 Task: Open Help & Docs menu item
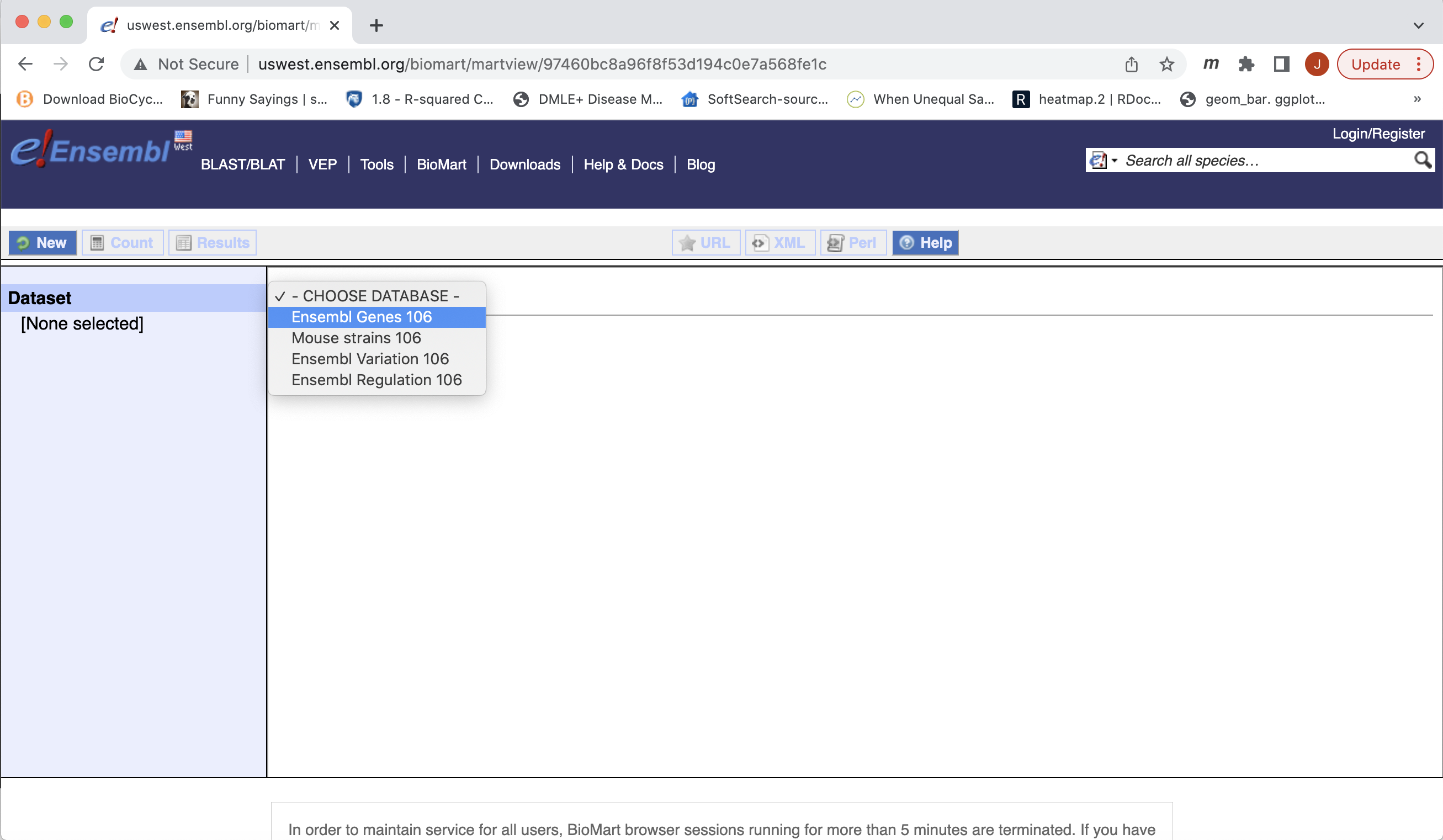624,164
